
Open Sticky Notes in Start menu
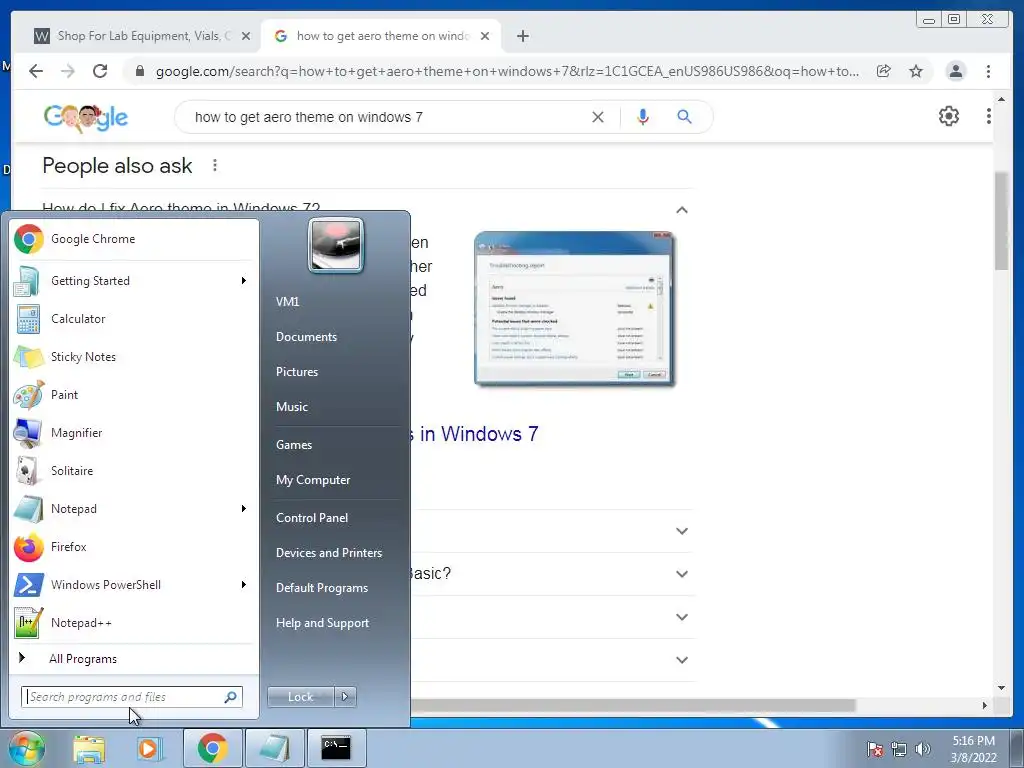pos(133,357)
